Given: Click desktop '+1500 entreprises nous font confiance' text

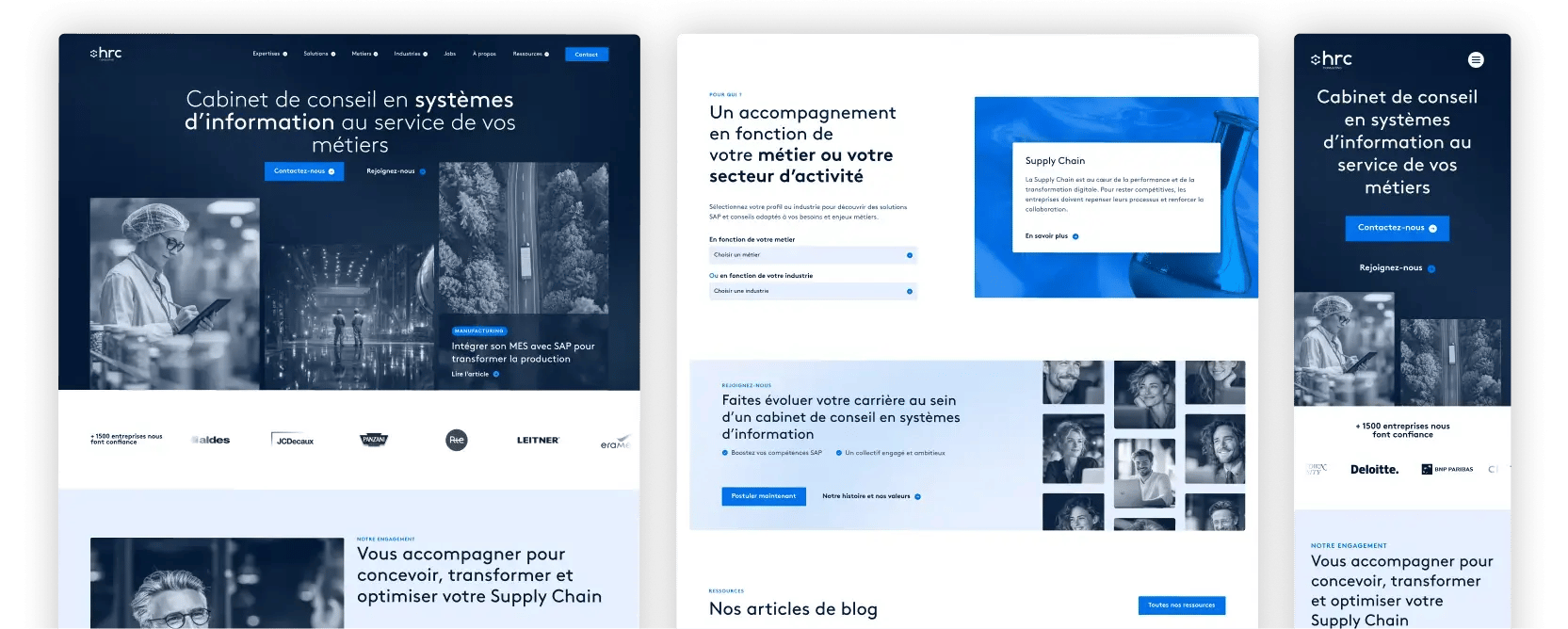Looking at the screenshot, I should tap(126, 438).
